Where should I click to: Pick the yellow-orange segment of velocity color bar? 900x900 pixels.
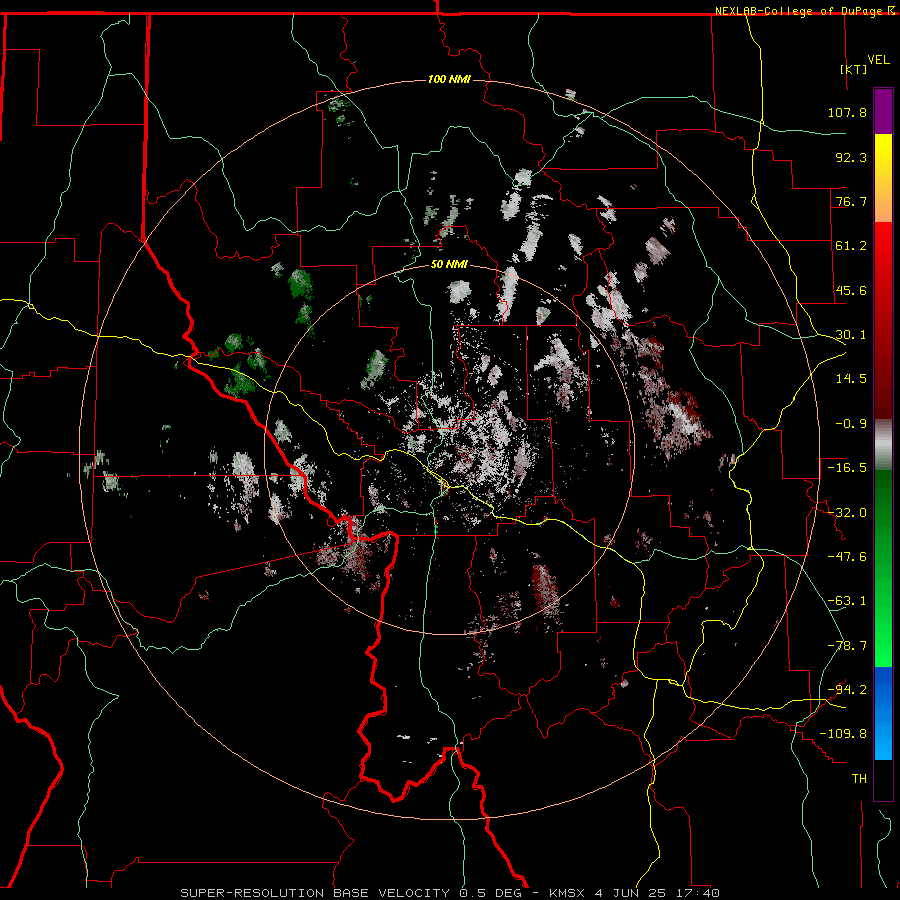click(883, 178)
